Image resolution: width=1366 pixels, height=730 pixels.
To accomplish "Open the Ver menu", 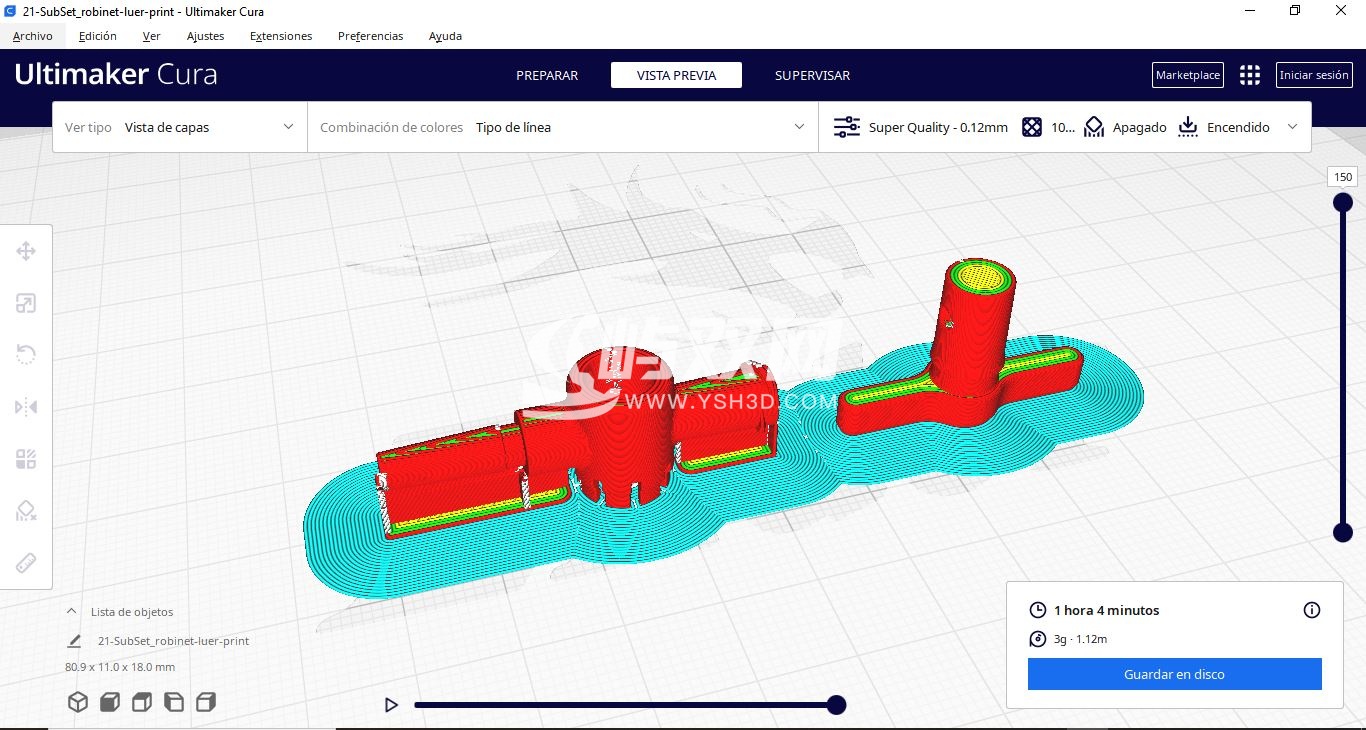I will coord(152,36).
